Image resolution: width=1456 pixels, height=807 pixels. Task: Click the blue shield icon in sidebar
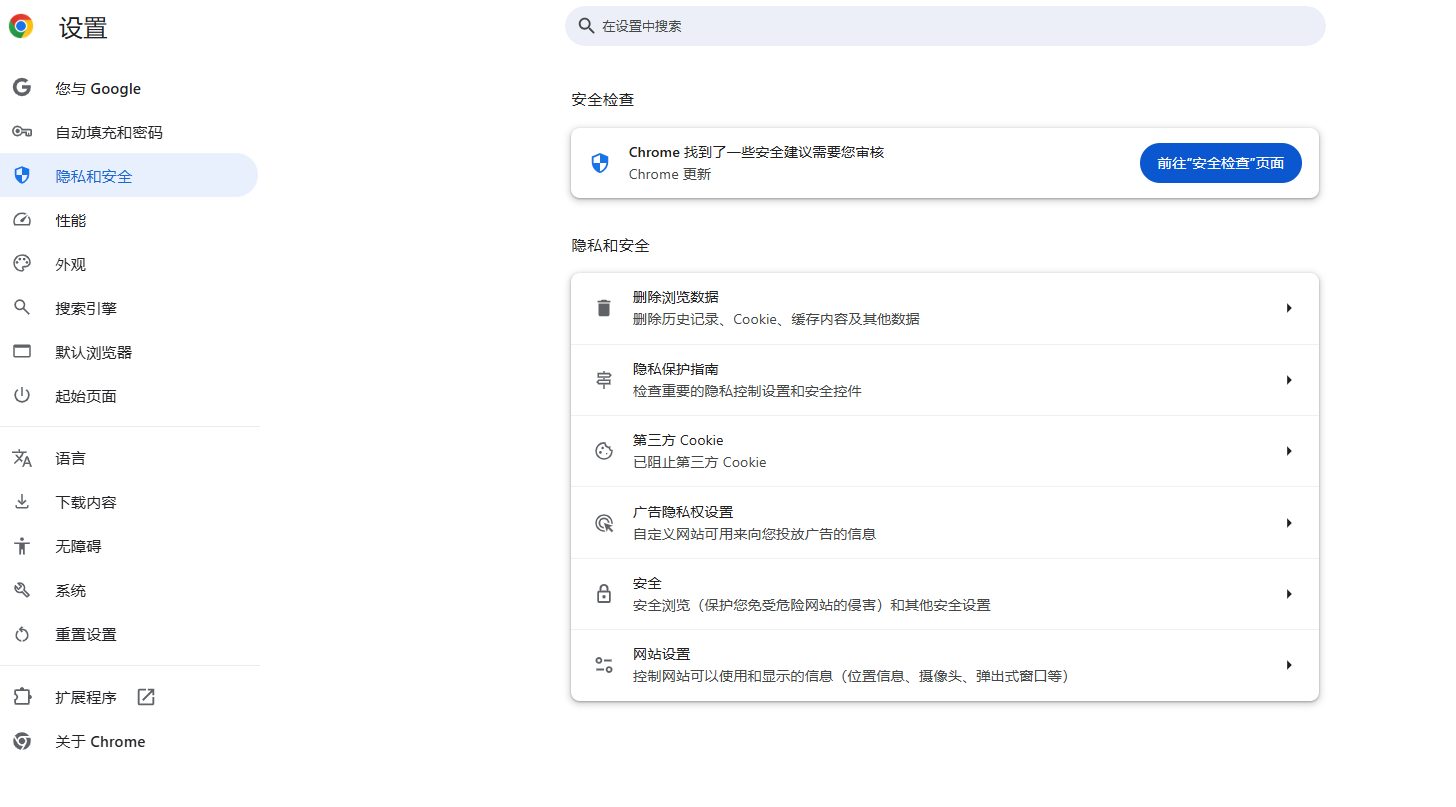click(x=22, y=176)
